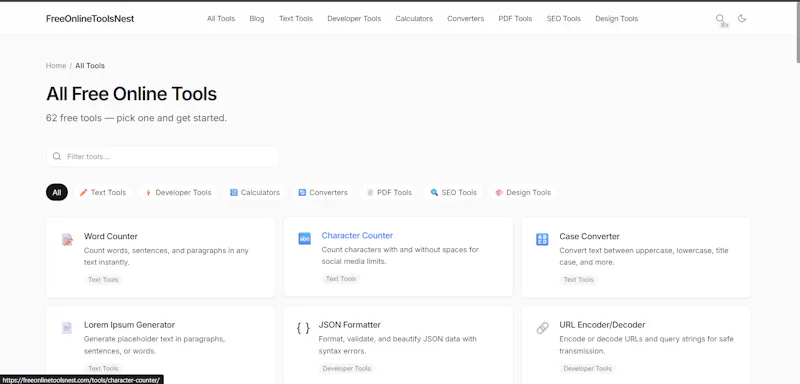The image size is (800, 384).
Task: Click the PDF Tools chip page icon
Action: click(x=370, y=193)
